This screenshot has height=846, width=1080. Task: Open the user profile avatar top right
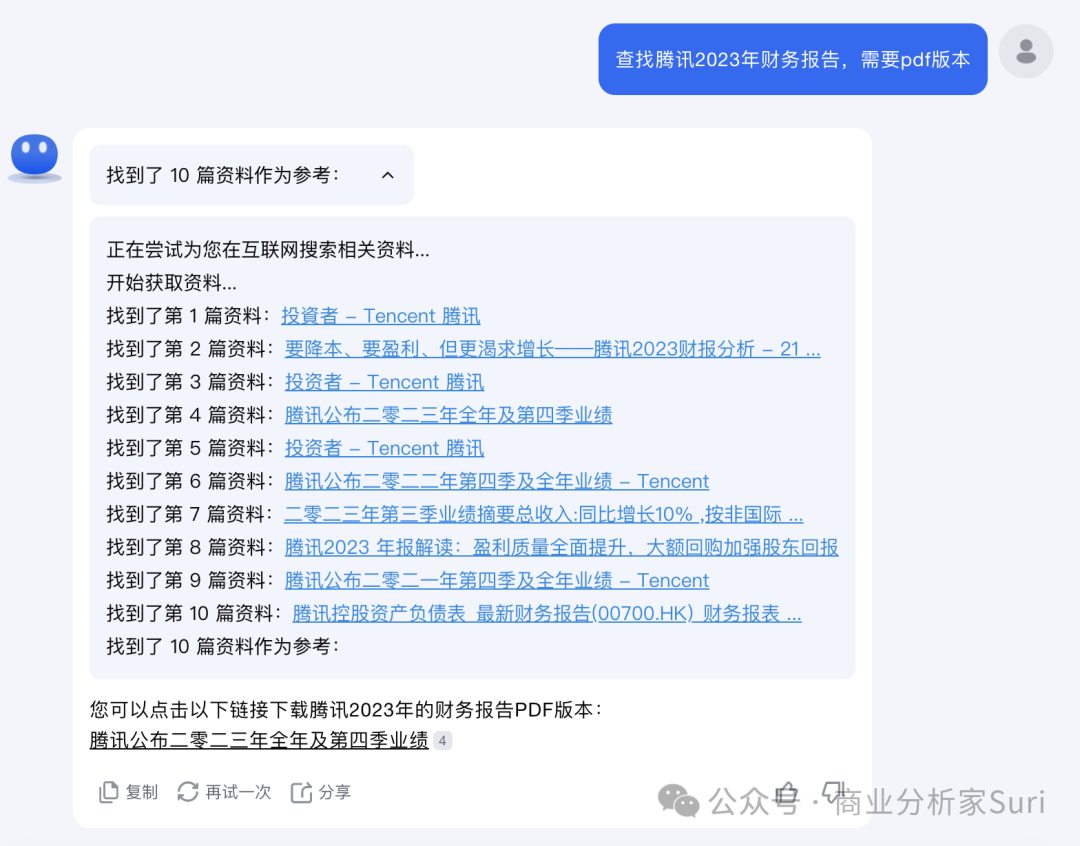click(1026, 51)
